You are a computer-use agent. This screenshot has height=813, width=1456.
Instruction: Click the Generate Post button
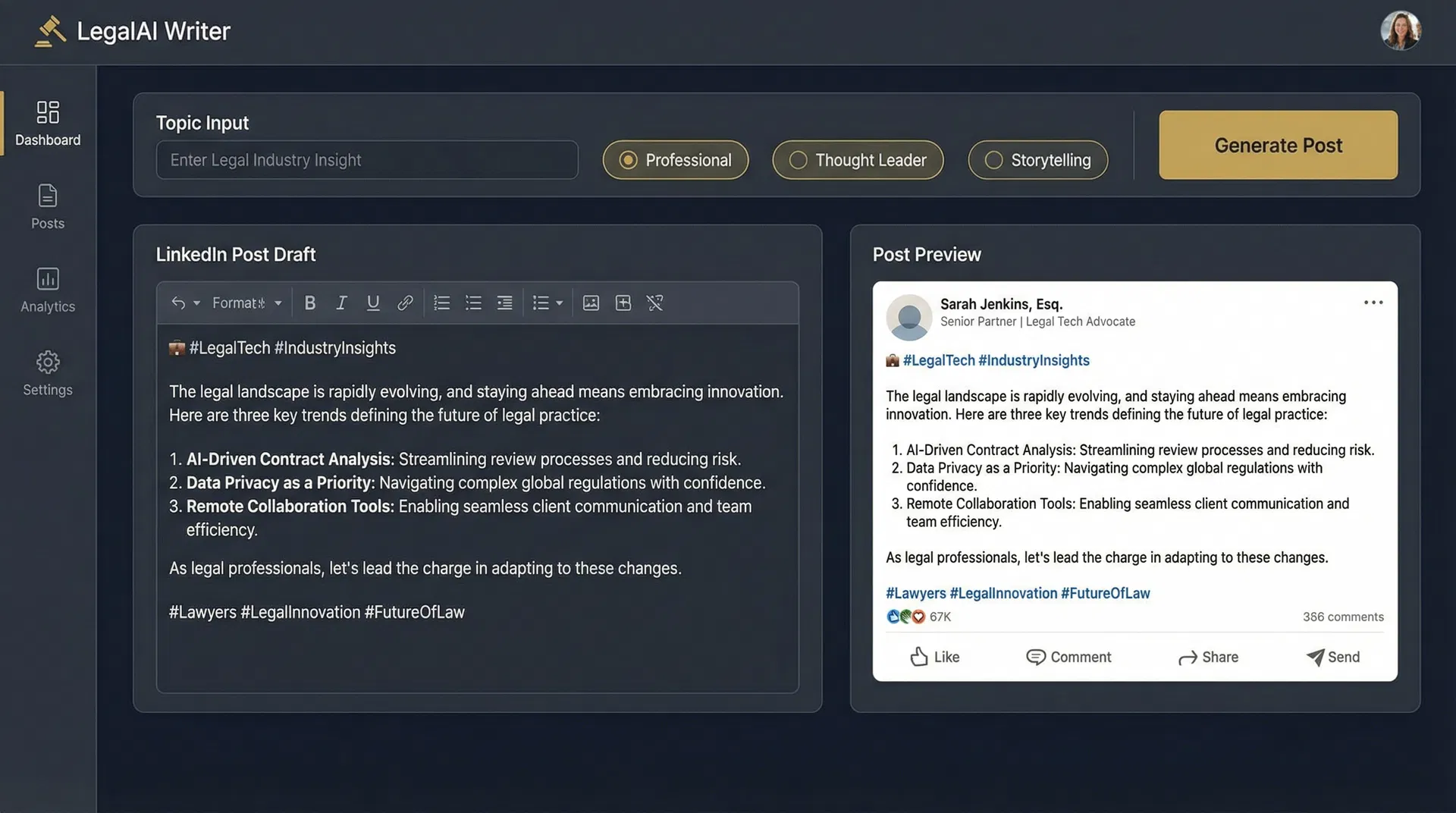coord(1277,145)
